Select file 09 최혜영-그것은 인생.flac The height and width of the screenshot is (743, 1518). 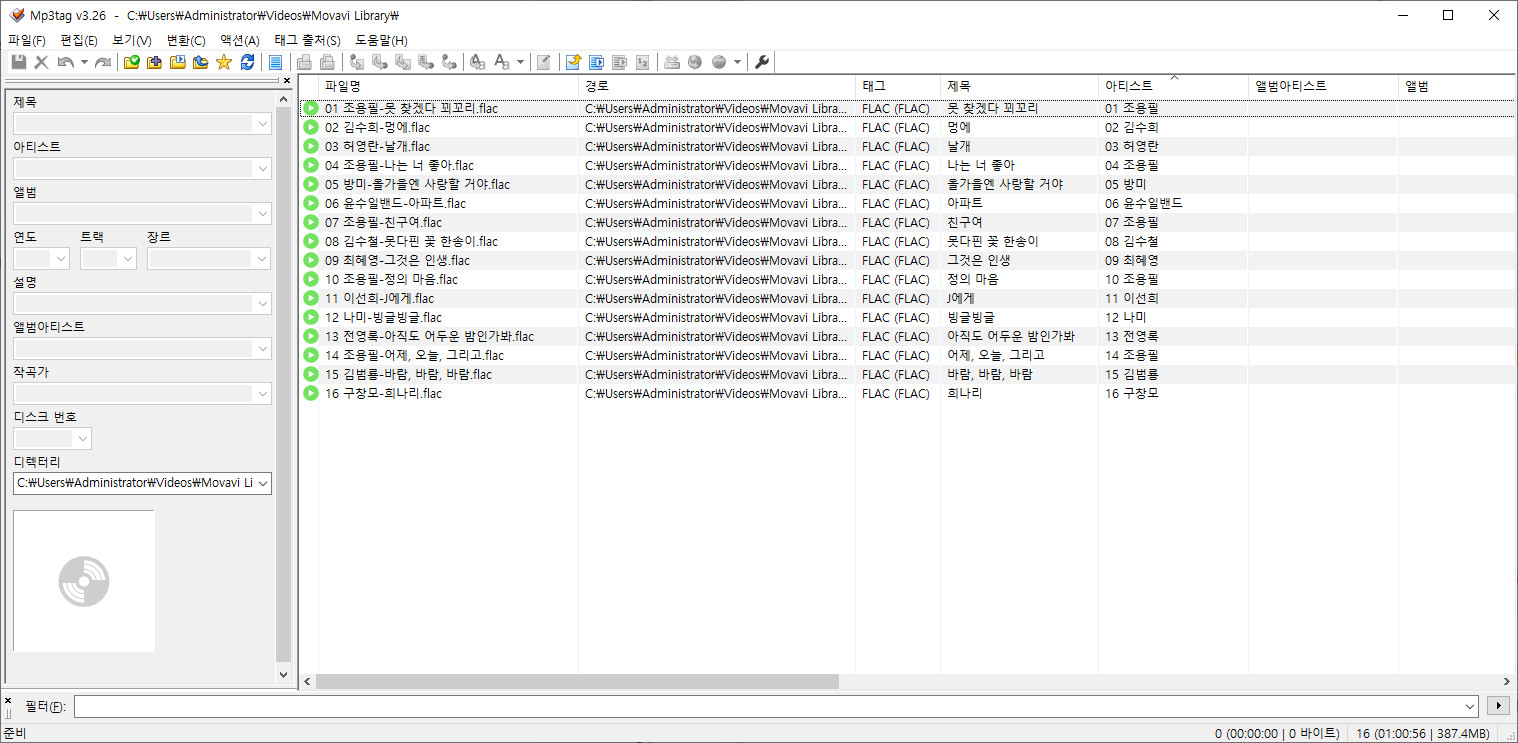click(397, 260)
